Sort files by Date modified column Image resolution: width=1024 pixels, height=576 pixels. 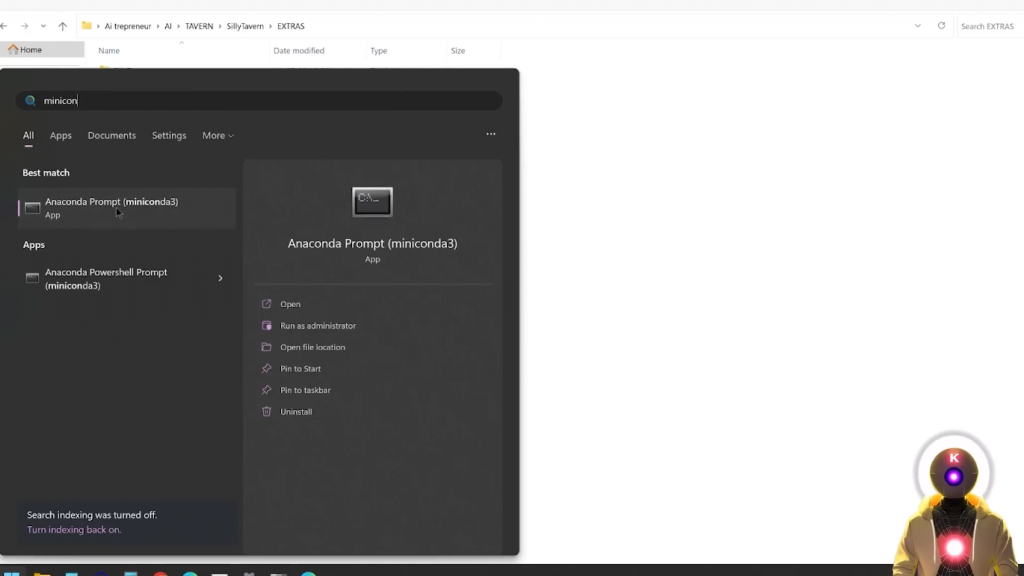(298, 50)
